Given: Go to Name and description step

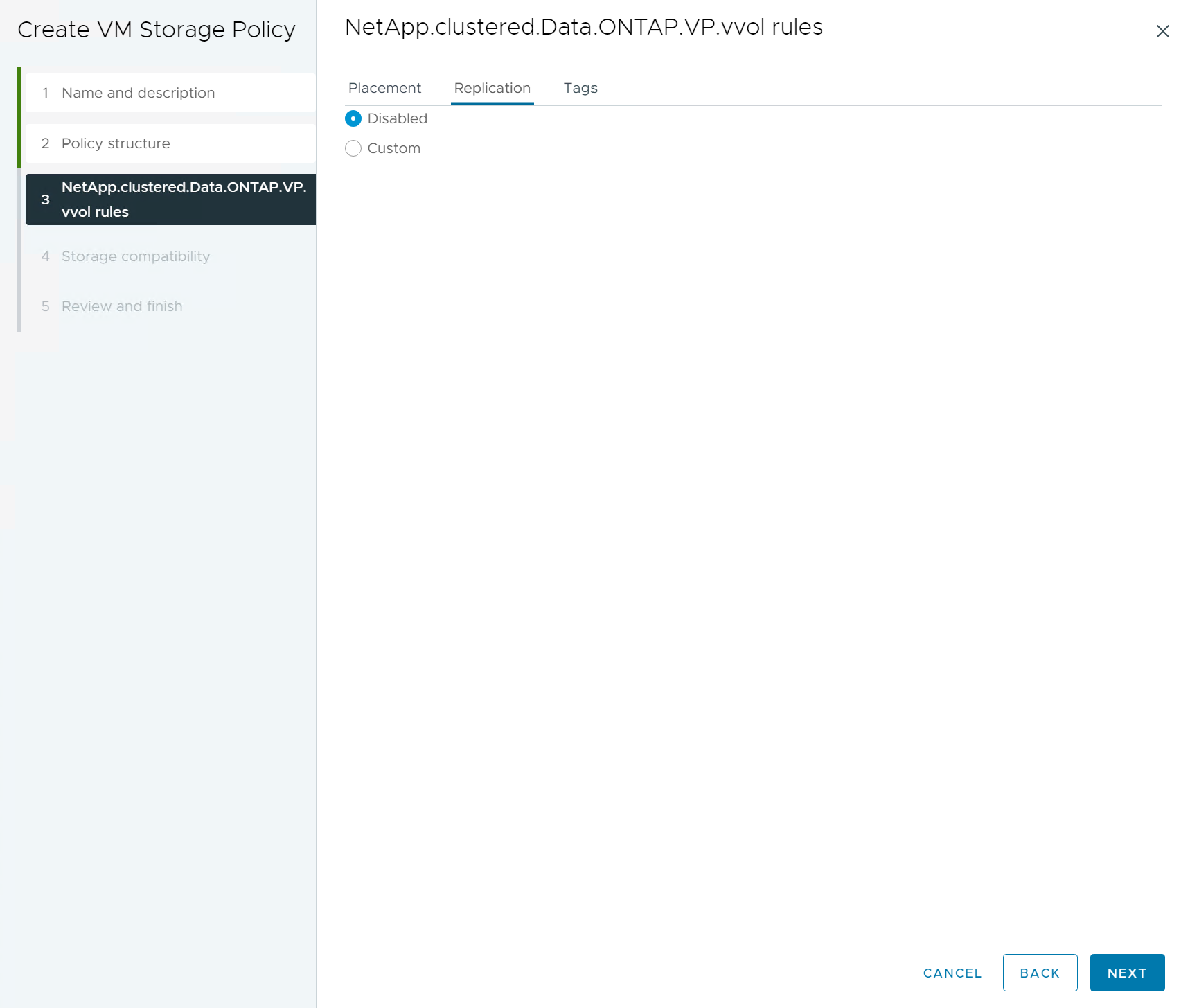Looking at the screenshot, I should point(138,93).
